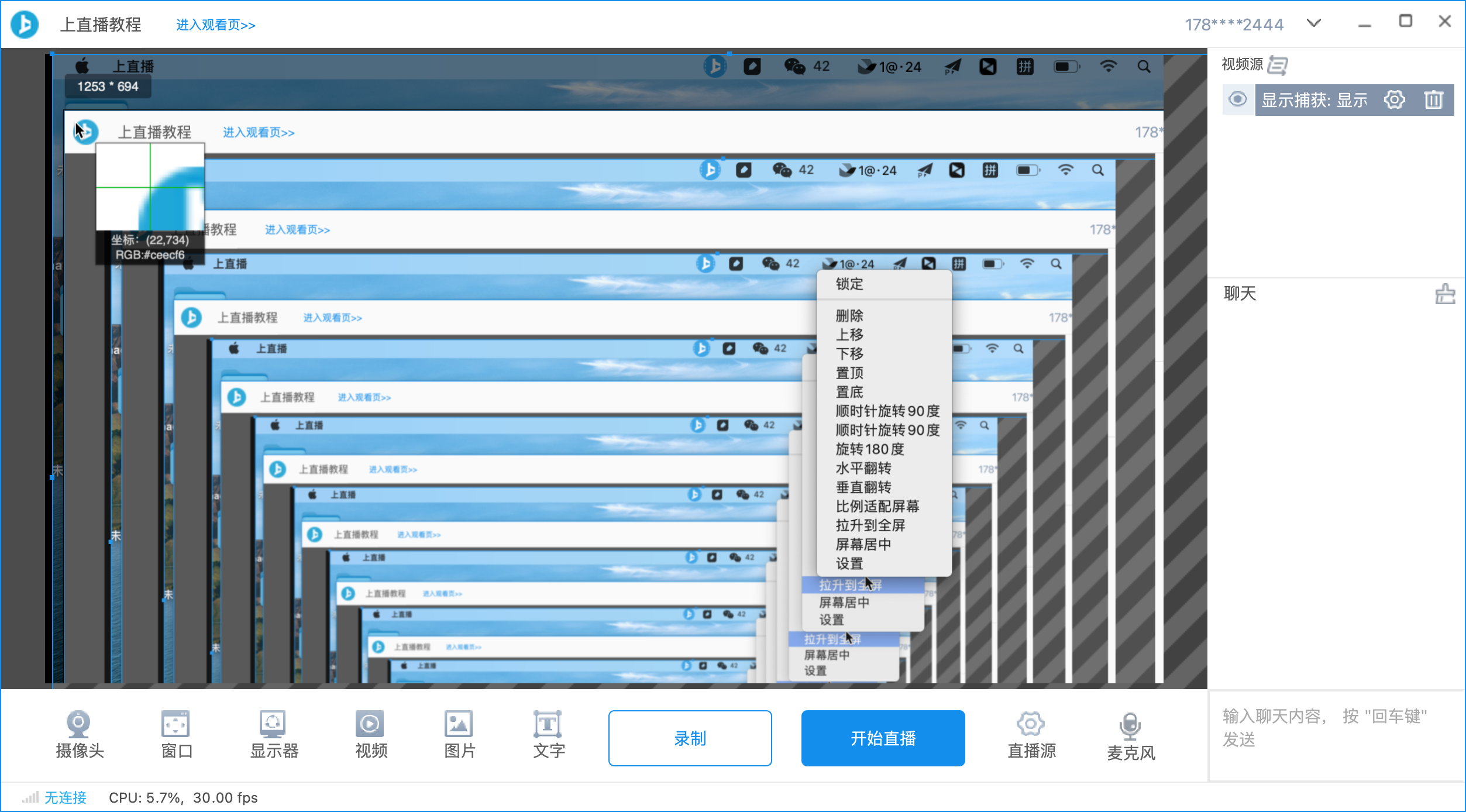Choose 水平翻转 from the context menu
Viewport: 1466px width, 812px height.
[863, 468]
